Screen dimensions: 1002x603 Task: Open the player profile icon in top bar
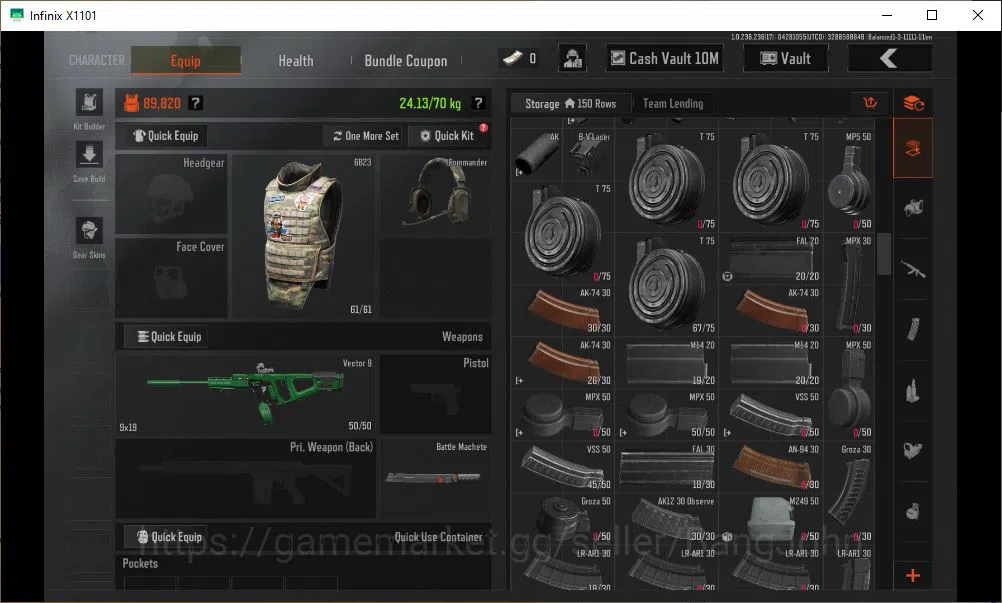(x=573, y=58)
